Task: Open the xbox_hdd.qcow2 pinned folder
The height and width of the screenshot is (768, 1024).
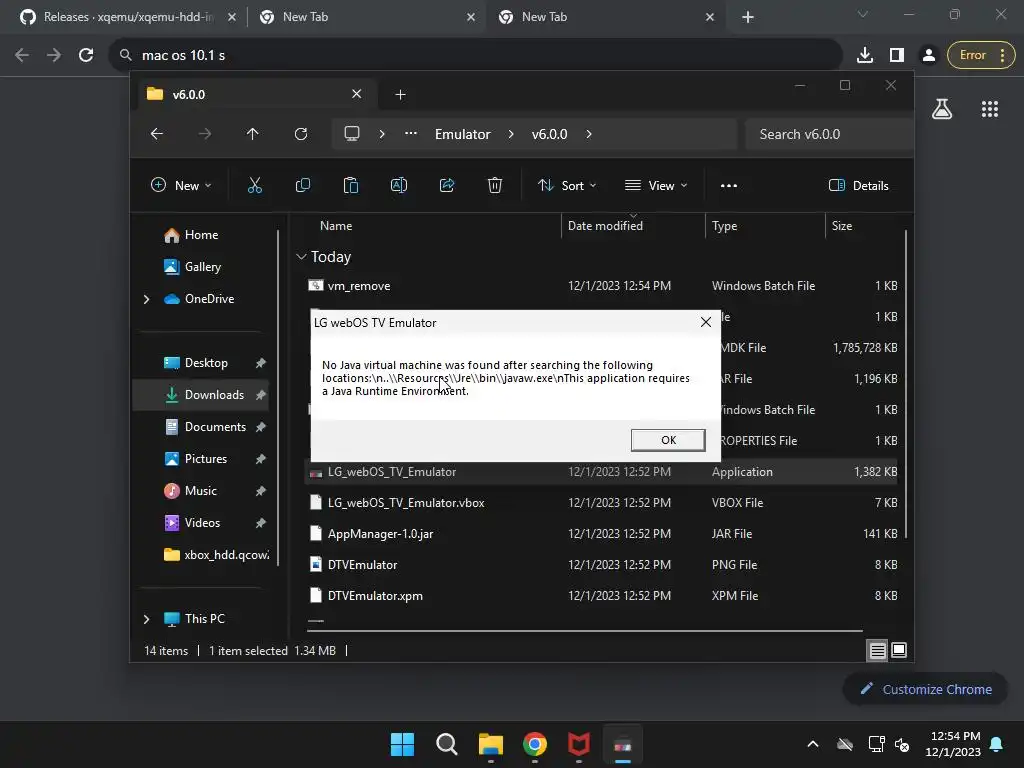Action: click(217, 554)
